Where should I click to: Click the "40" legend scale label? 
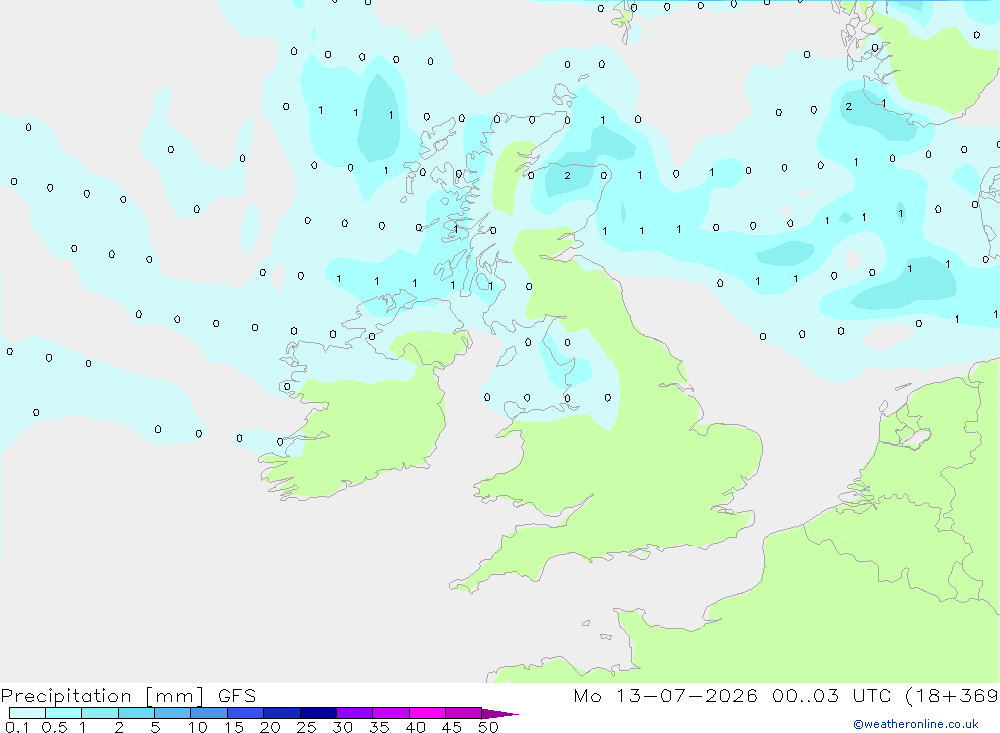tap(416, 727)
